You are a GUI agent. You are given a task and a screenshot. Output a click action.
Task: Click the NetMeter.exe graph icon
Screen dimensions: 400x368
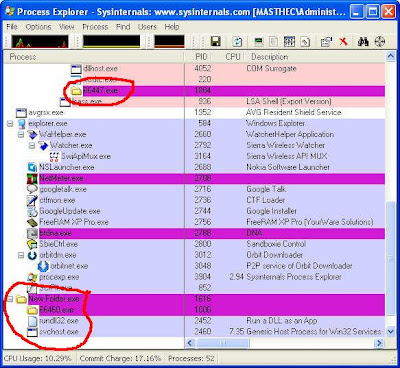(32, 178)
